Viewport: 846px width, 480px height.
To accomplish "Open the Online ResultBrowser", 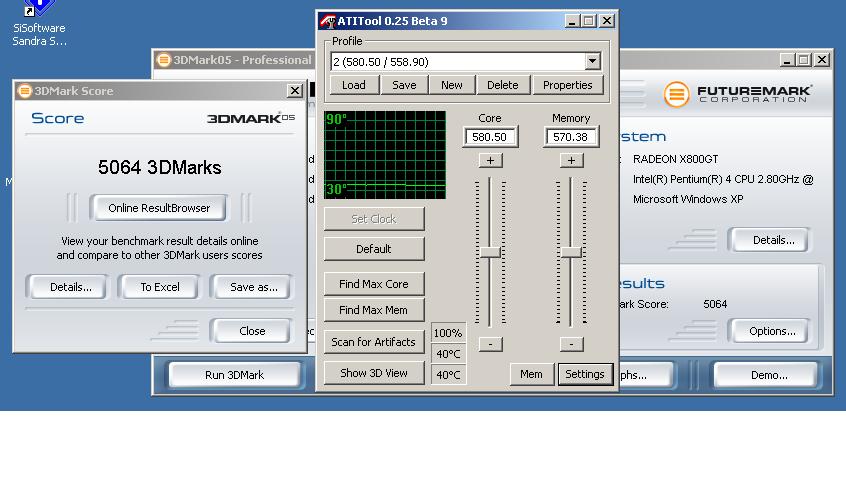I will [159, 208].
